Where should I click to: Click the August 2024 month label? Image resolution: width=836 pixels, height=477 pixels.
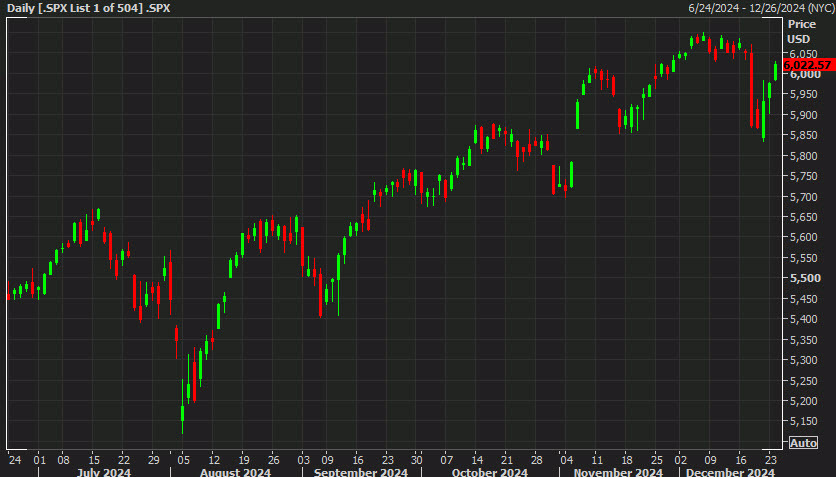coord(235,472)
